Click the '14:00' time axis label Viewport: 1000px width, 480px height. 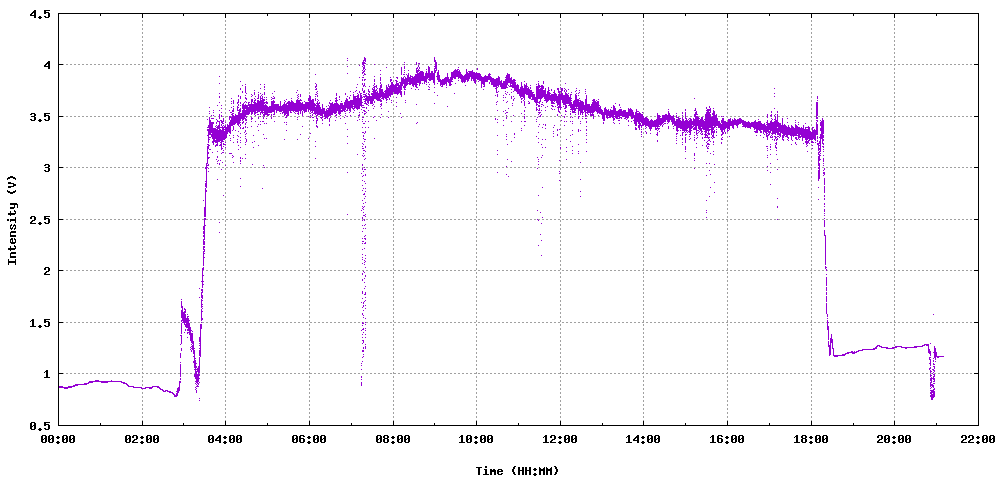point(643,439)
